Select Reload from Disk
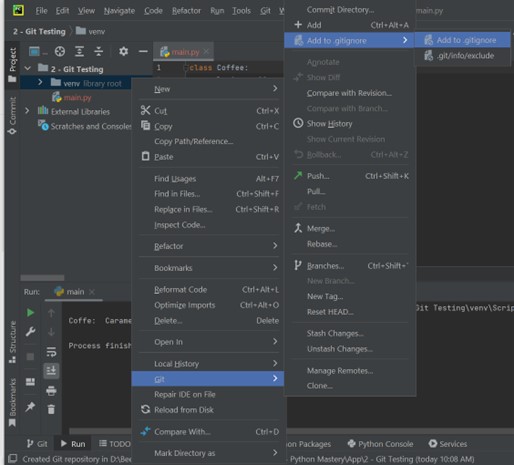The height and width of the screenshot is (465, 514). (208, 410)
